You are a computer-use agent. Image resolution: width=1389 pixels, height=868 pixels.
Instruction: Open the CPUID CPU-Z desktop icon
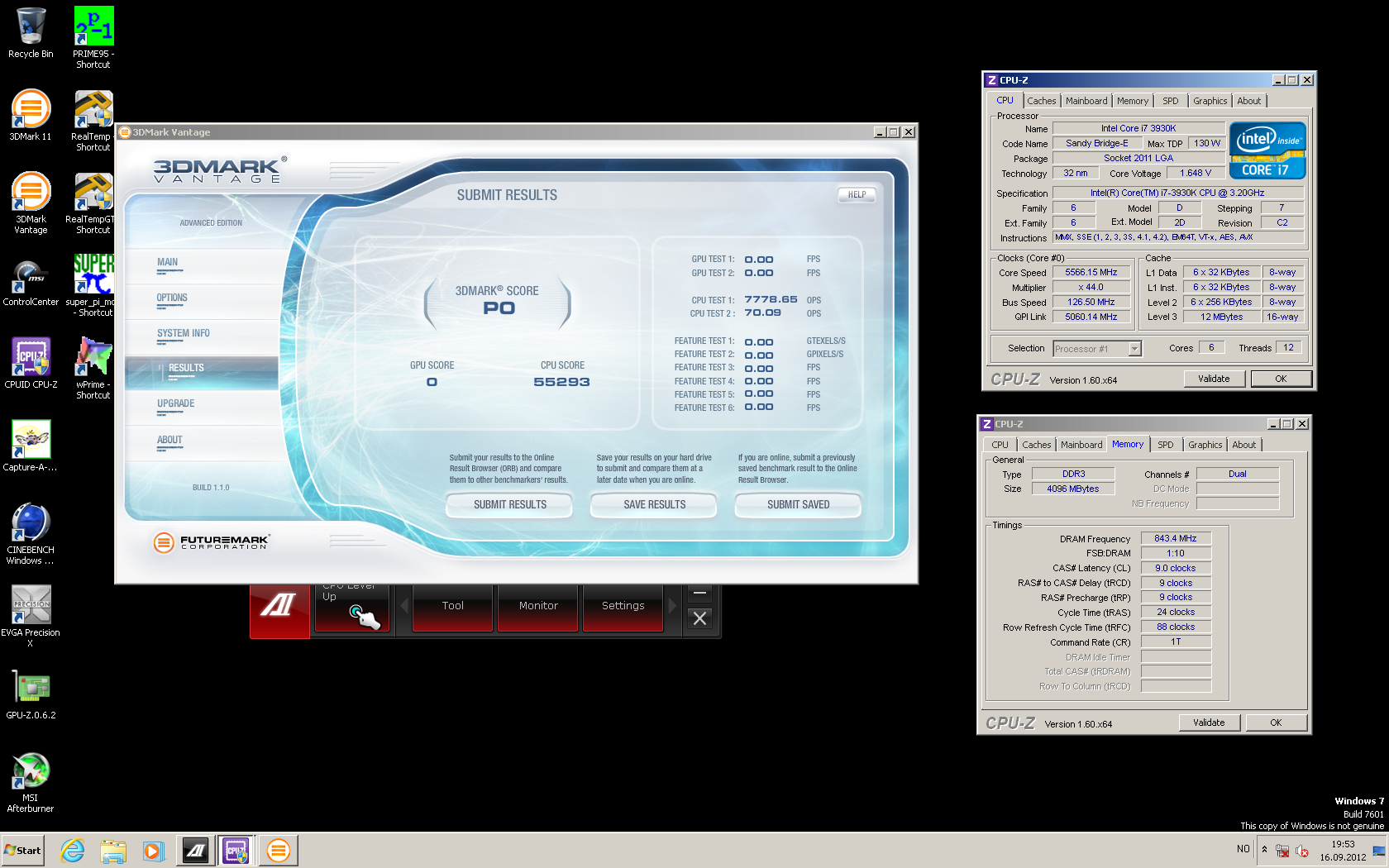(31, 364)
